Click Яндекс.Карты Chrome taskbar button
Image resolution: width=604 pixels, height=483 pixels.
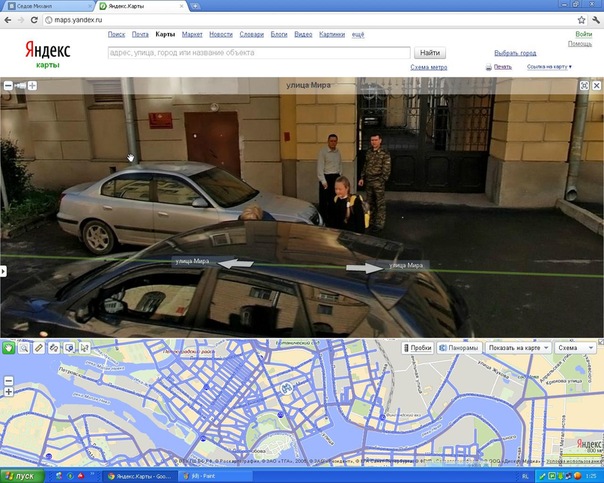pyautogui.click(x=141, y=476)
